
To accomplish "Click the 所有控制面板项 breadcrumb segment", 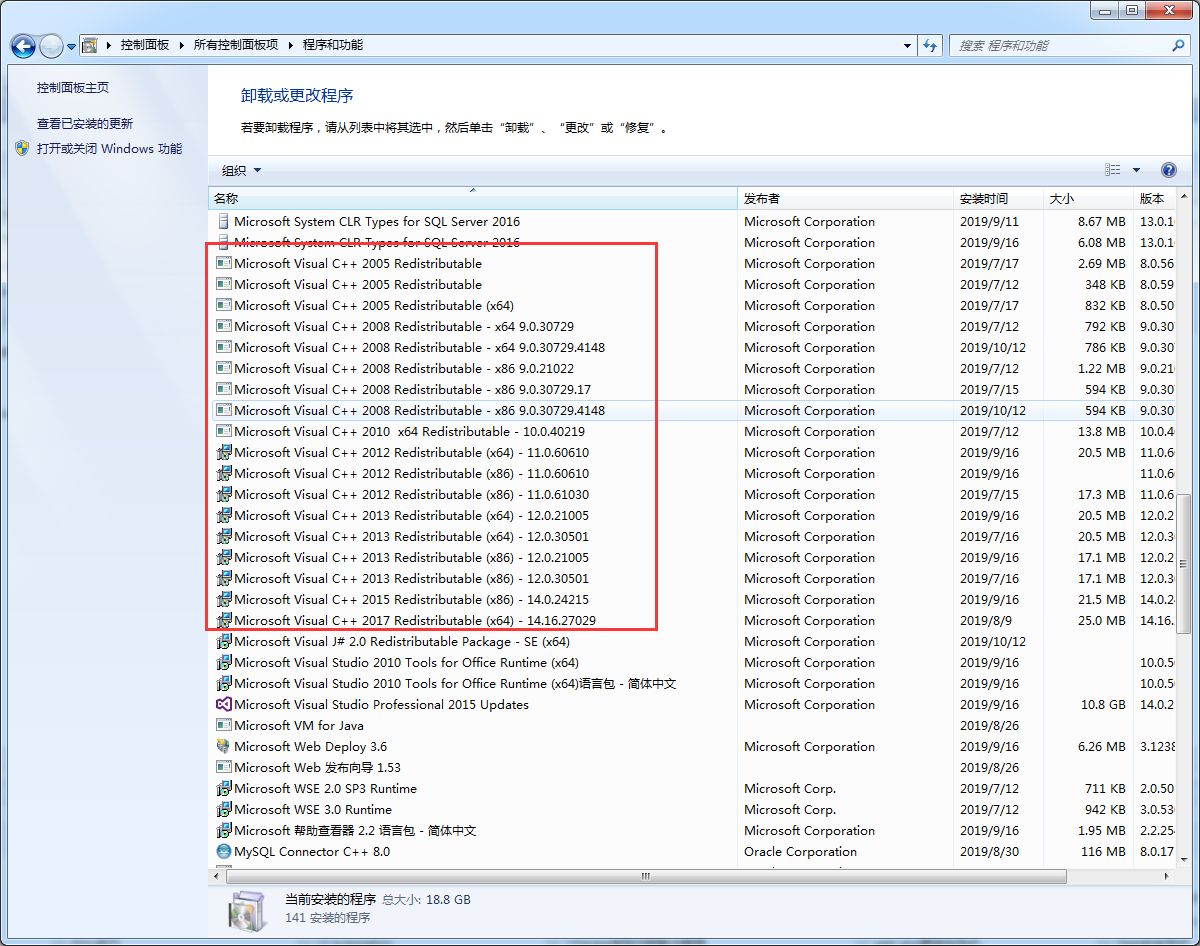I will pyautogui.click(x=235, y=46).
